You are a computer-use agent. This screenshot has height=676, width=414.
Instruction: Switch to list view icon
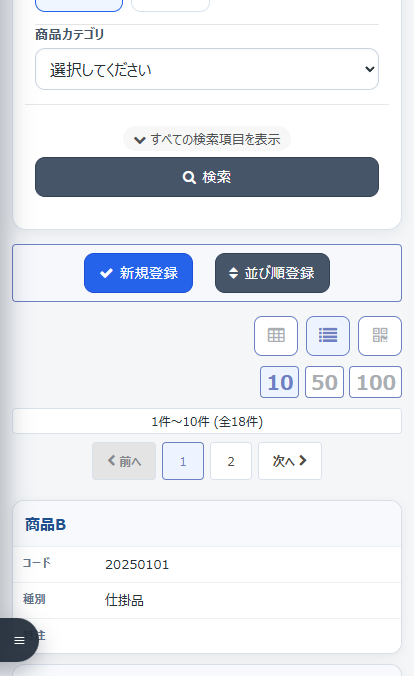point(328,336)
